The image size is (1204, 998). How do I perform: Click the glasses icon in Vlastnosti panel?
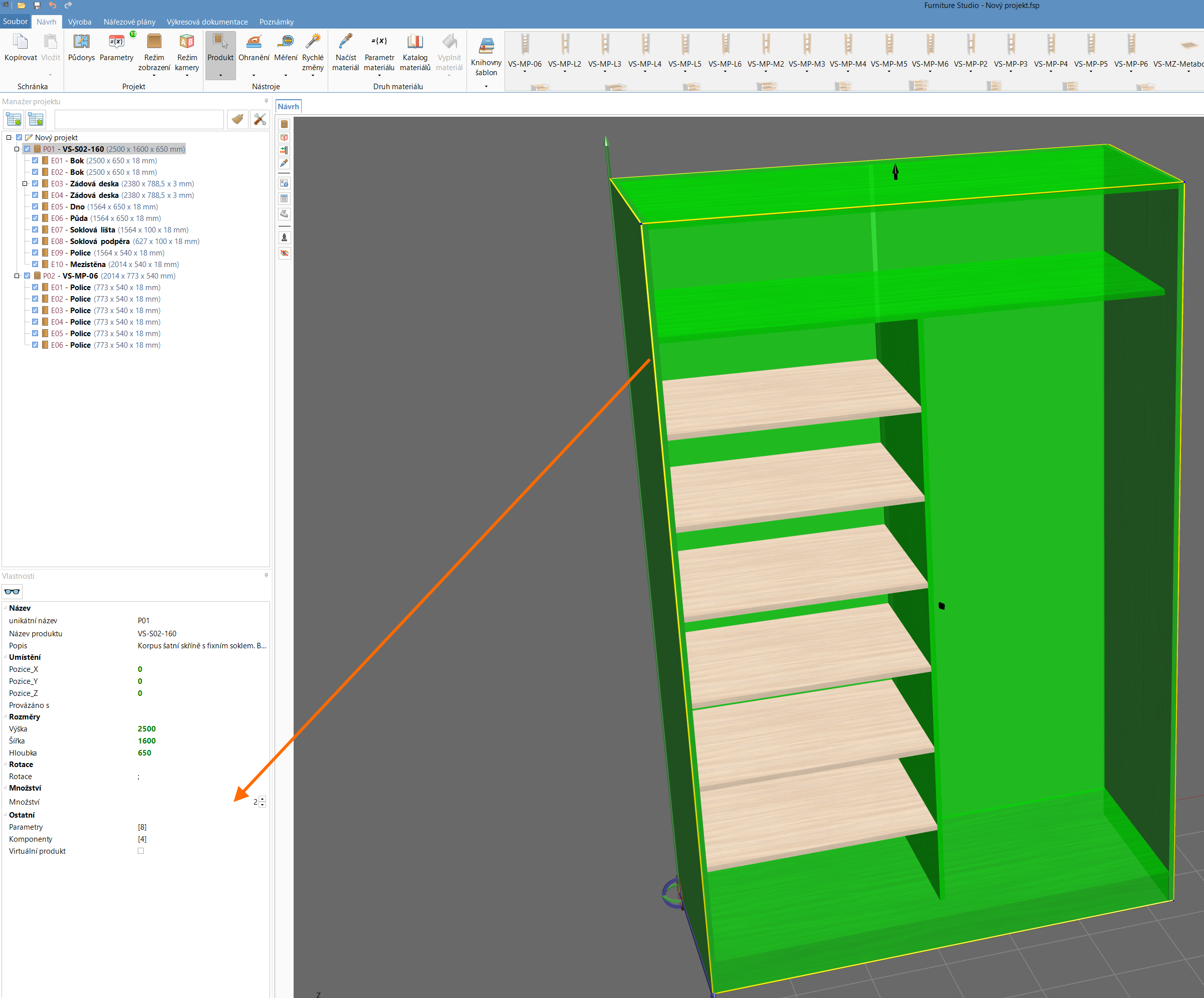[12, 592]
